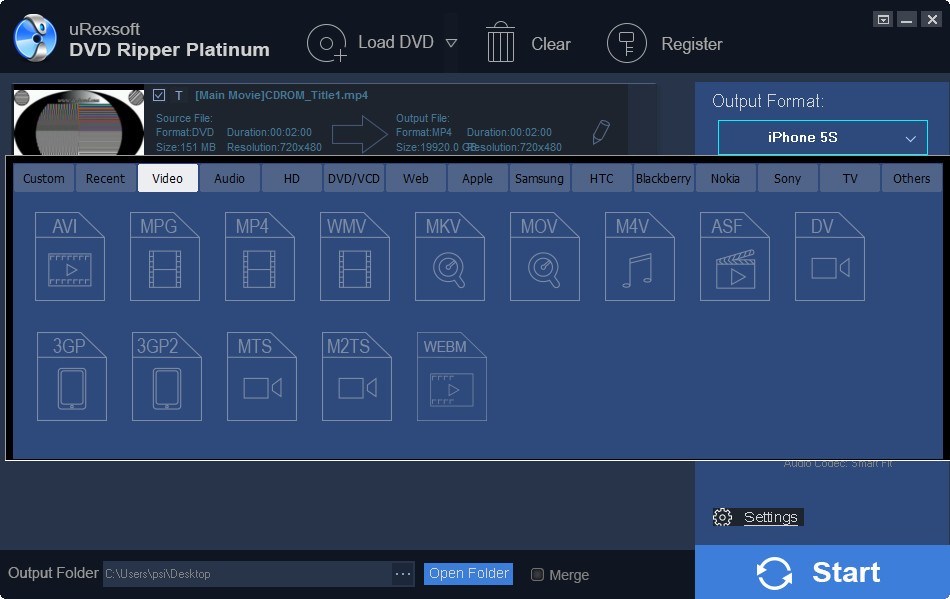This screenshot has height=599, width=950.
Task: Open the TV tab
Action: [849, 178]
